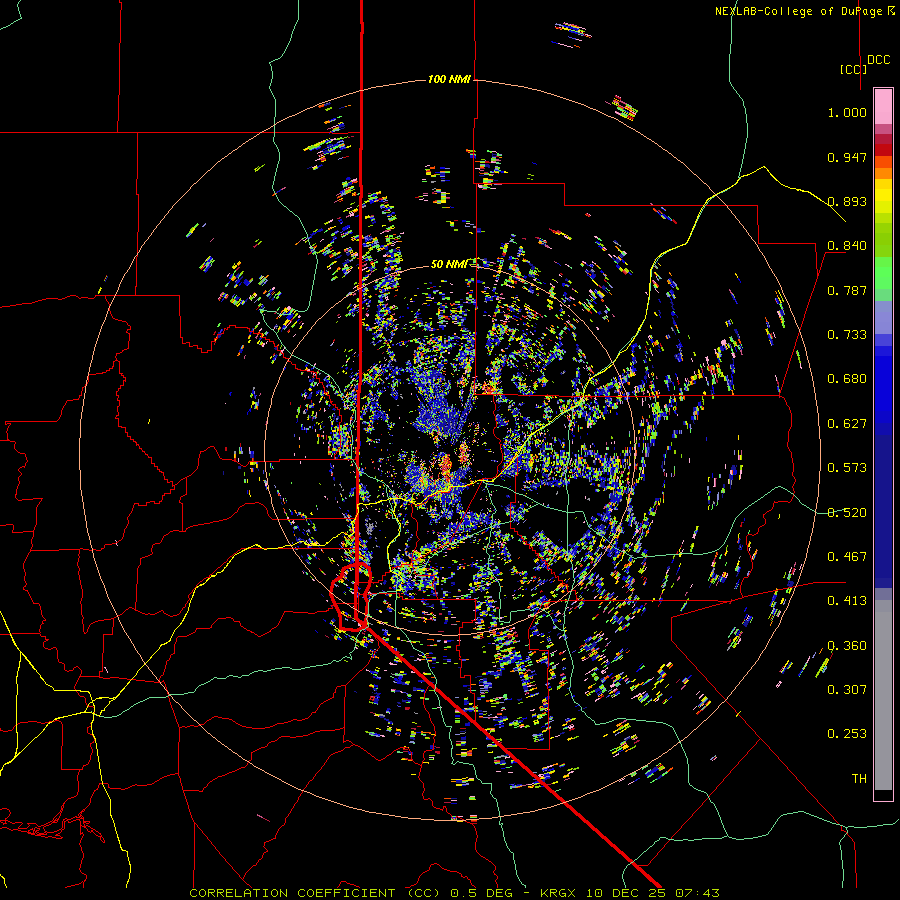Click the 0.680 legend value
900x900 pixels.
click(x=847, y=379)
